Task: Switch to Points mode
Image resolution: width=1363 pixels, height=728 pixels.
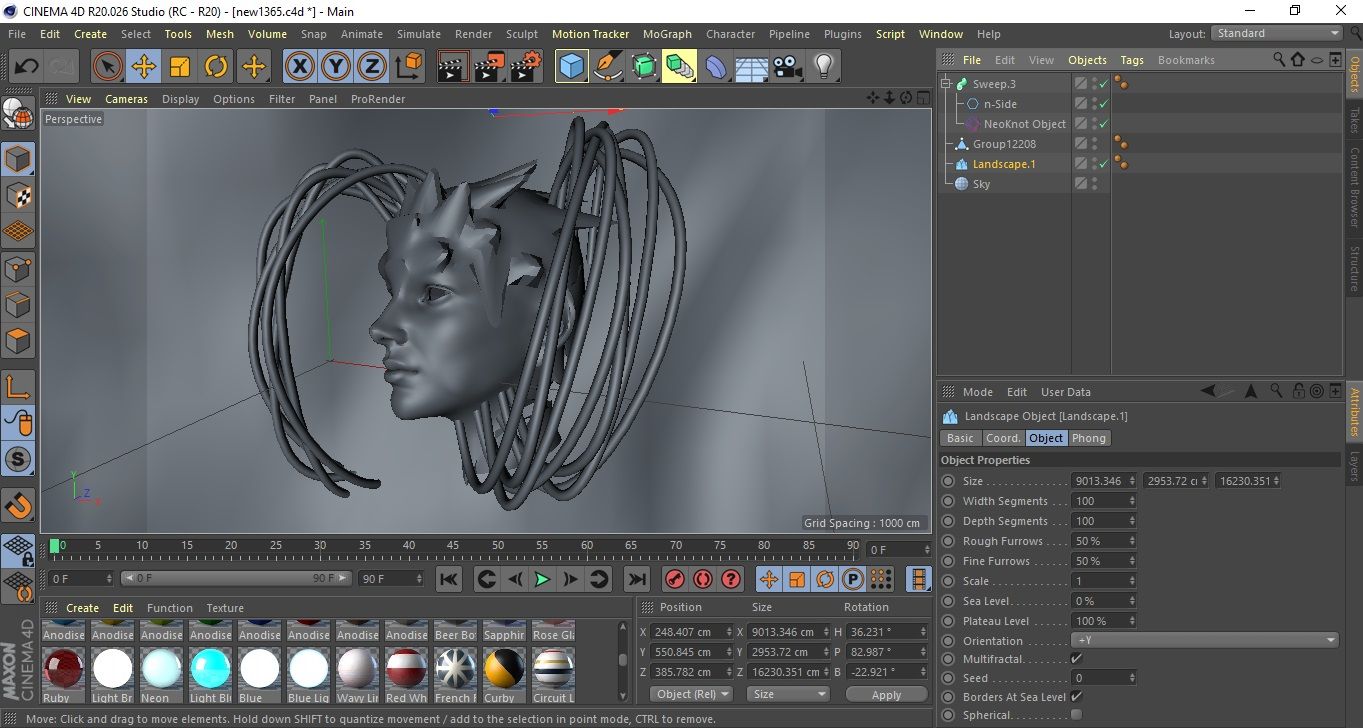Action: [x=18, y=269]
